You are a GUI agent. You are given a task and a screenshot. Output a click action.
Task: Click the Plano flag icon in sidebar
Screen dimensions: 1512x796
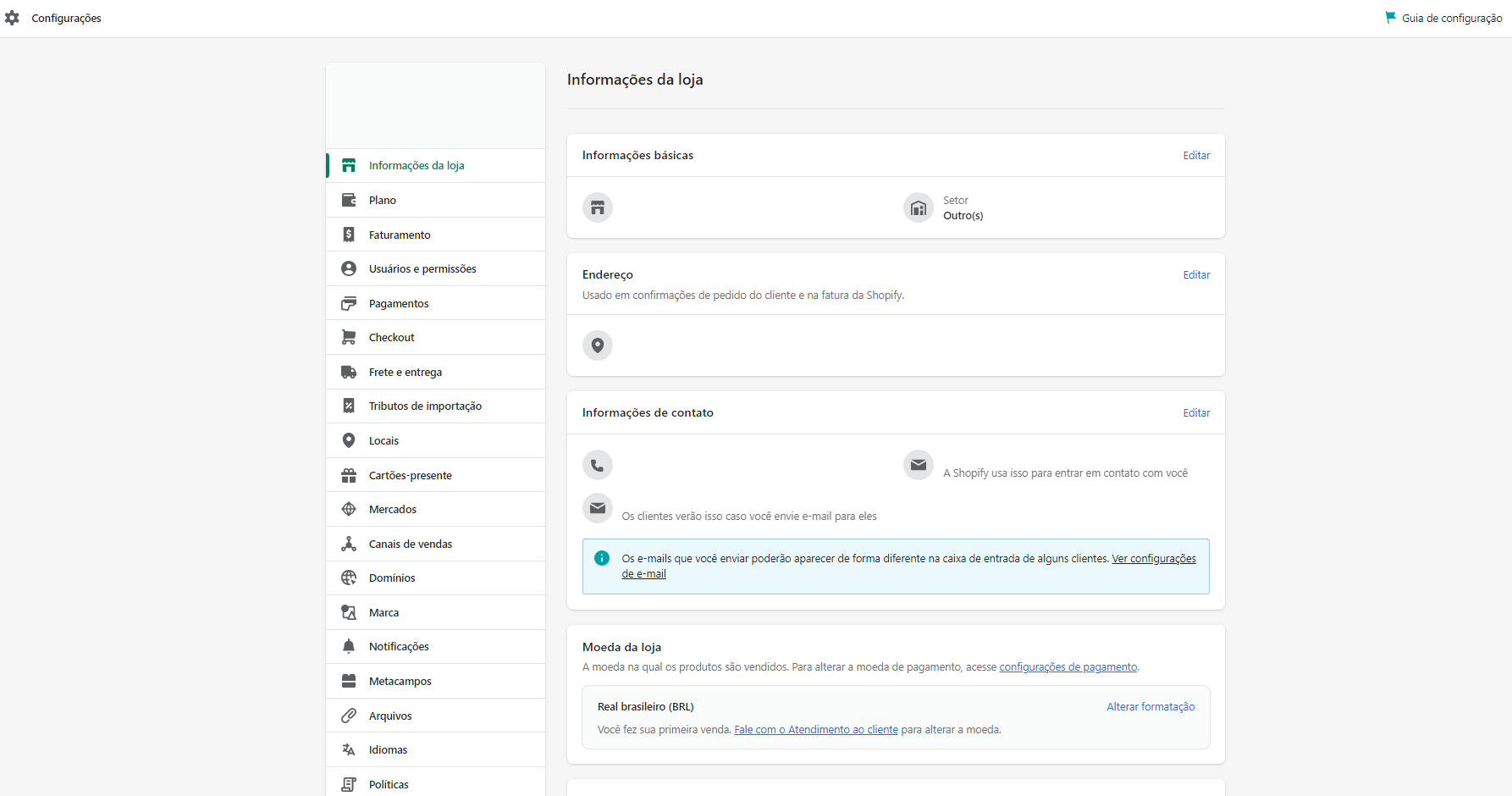(x=348, y=199)
